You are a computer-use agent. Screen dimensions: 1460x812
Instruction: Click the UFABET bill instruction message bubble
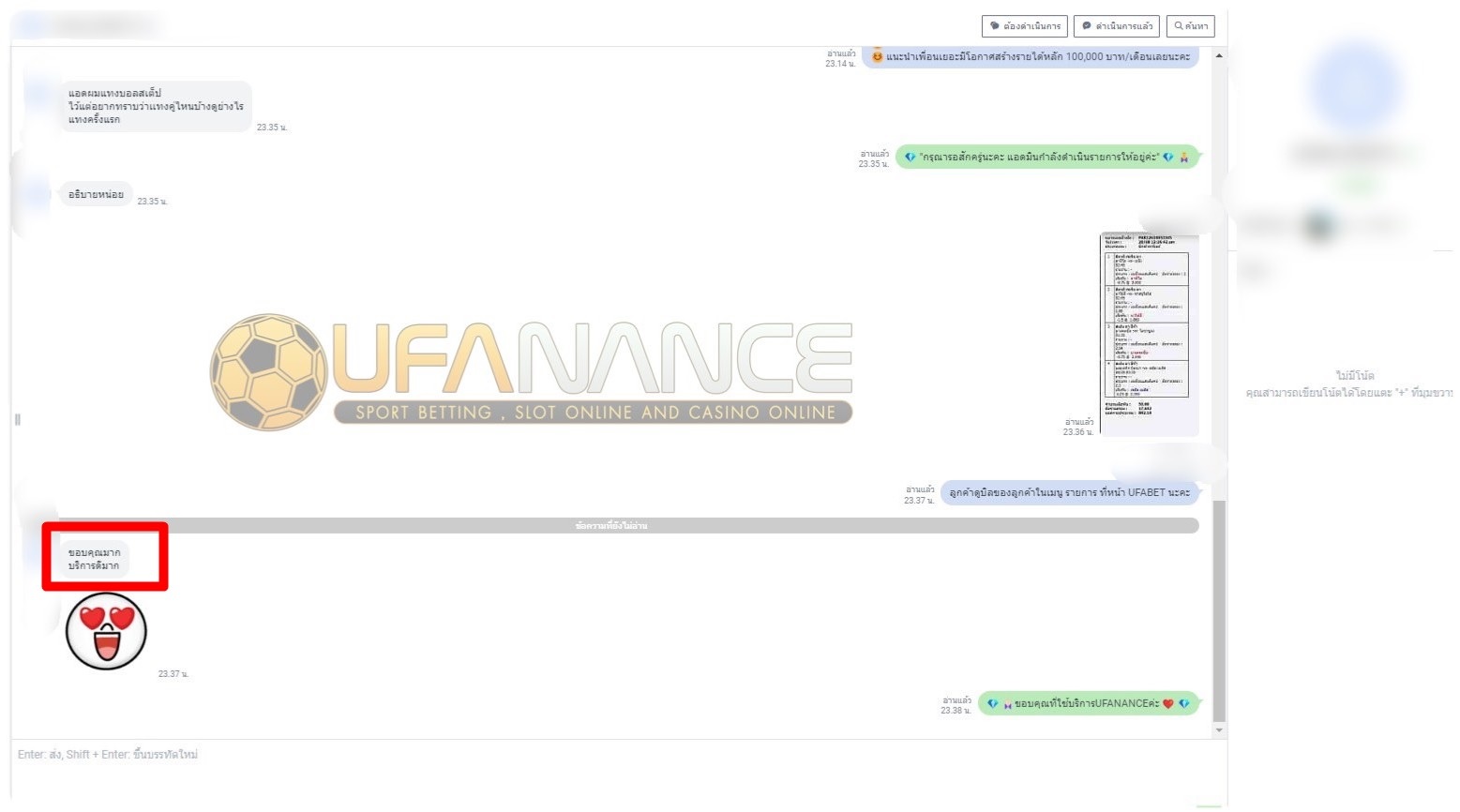pyautogui.click(x=1069, y=492)
